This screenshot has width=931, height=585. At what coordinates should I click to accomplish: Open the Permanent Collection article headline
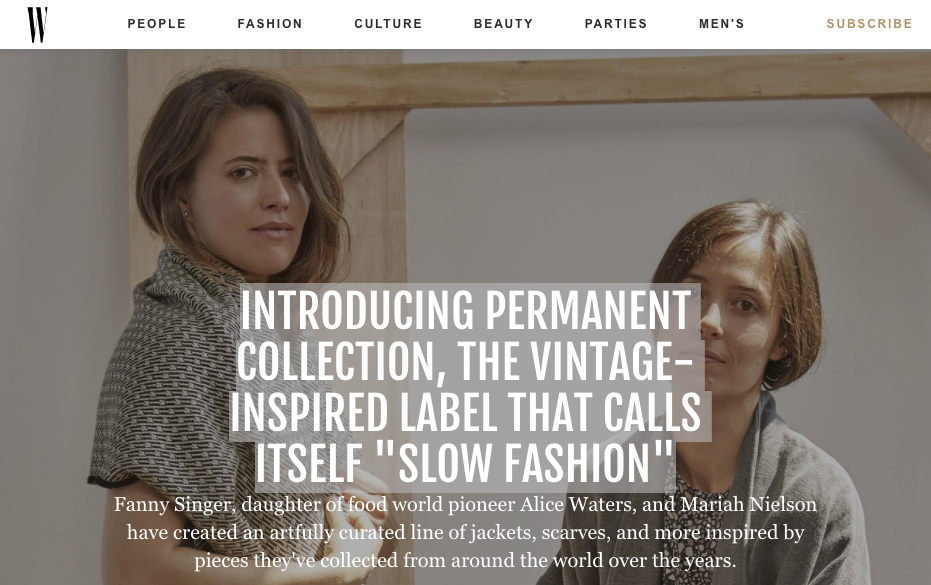466,387
